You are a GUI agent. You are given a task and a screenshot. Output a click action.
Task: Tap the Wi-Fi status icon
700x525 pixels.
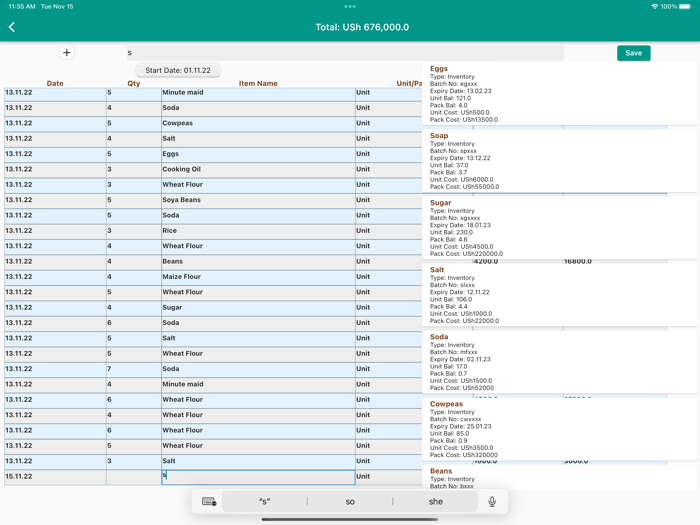click(654, 6)
